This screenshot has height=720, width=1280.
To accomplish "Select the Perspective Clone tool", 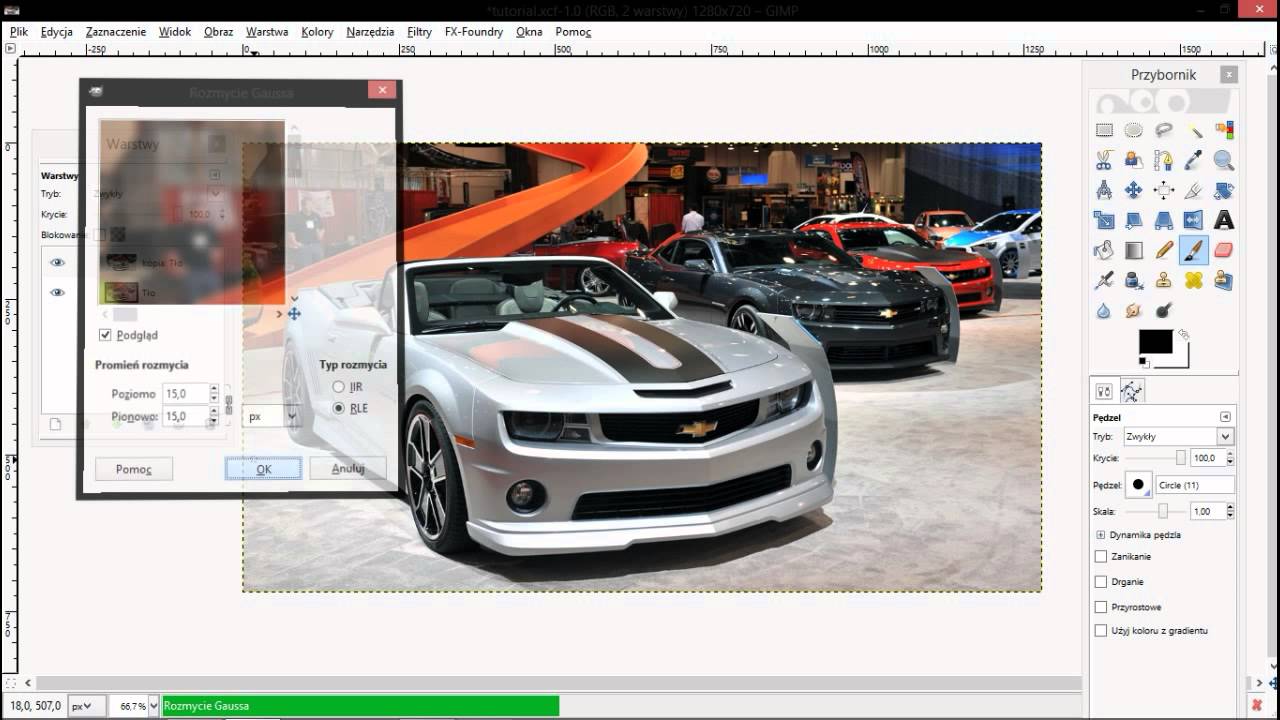I will (x=1224, y=280).
